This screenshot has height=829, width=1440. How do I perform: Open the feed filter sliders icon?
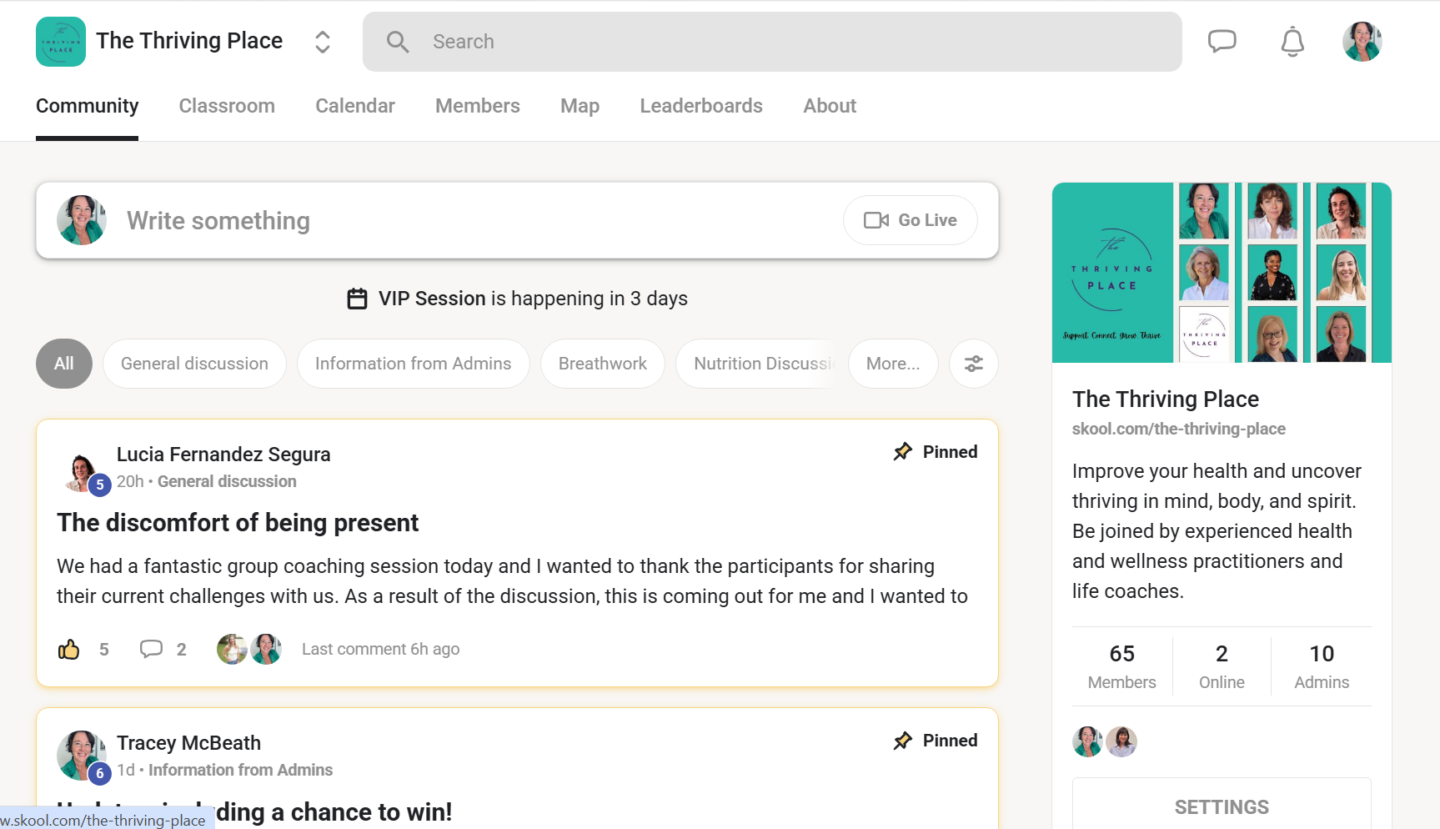[x=974, y=364]
